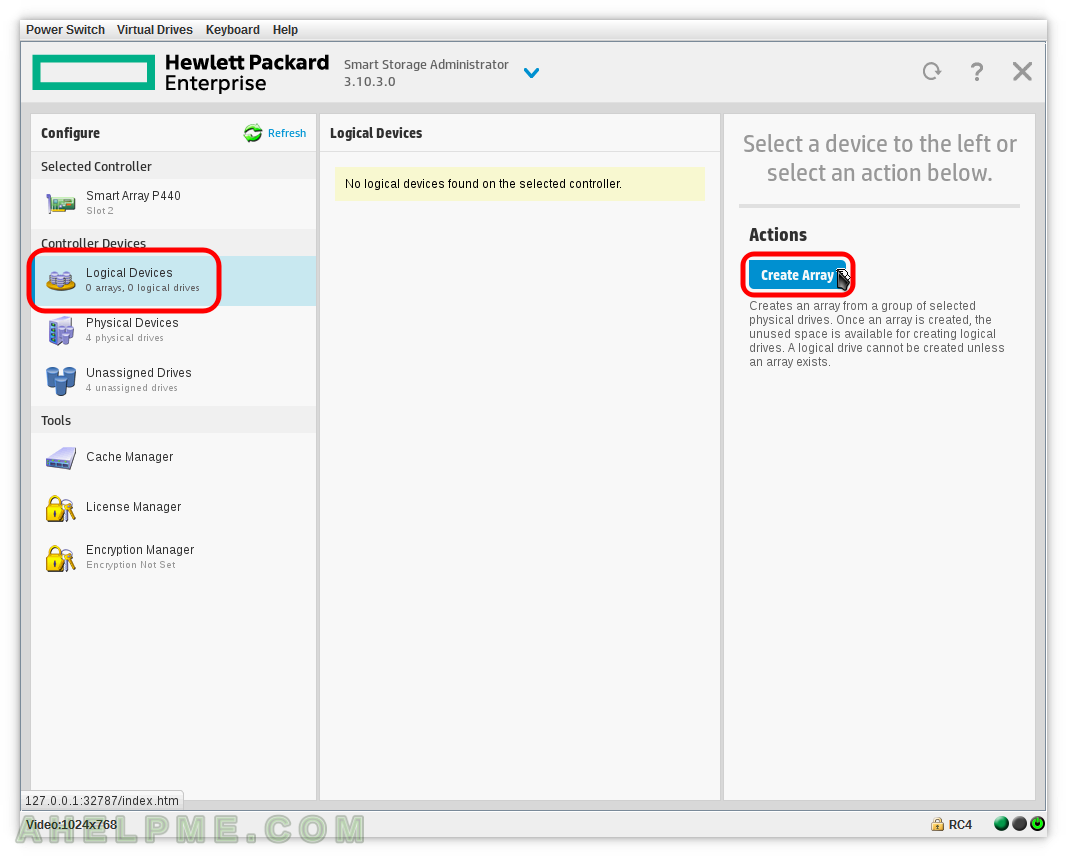Viewport: 1067px width, 857px height.
Task: Click the RC4 lock icon in status bar
Action: (937, 824)
